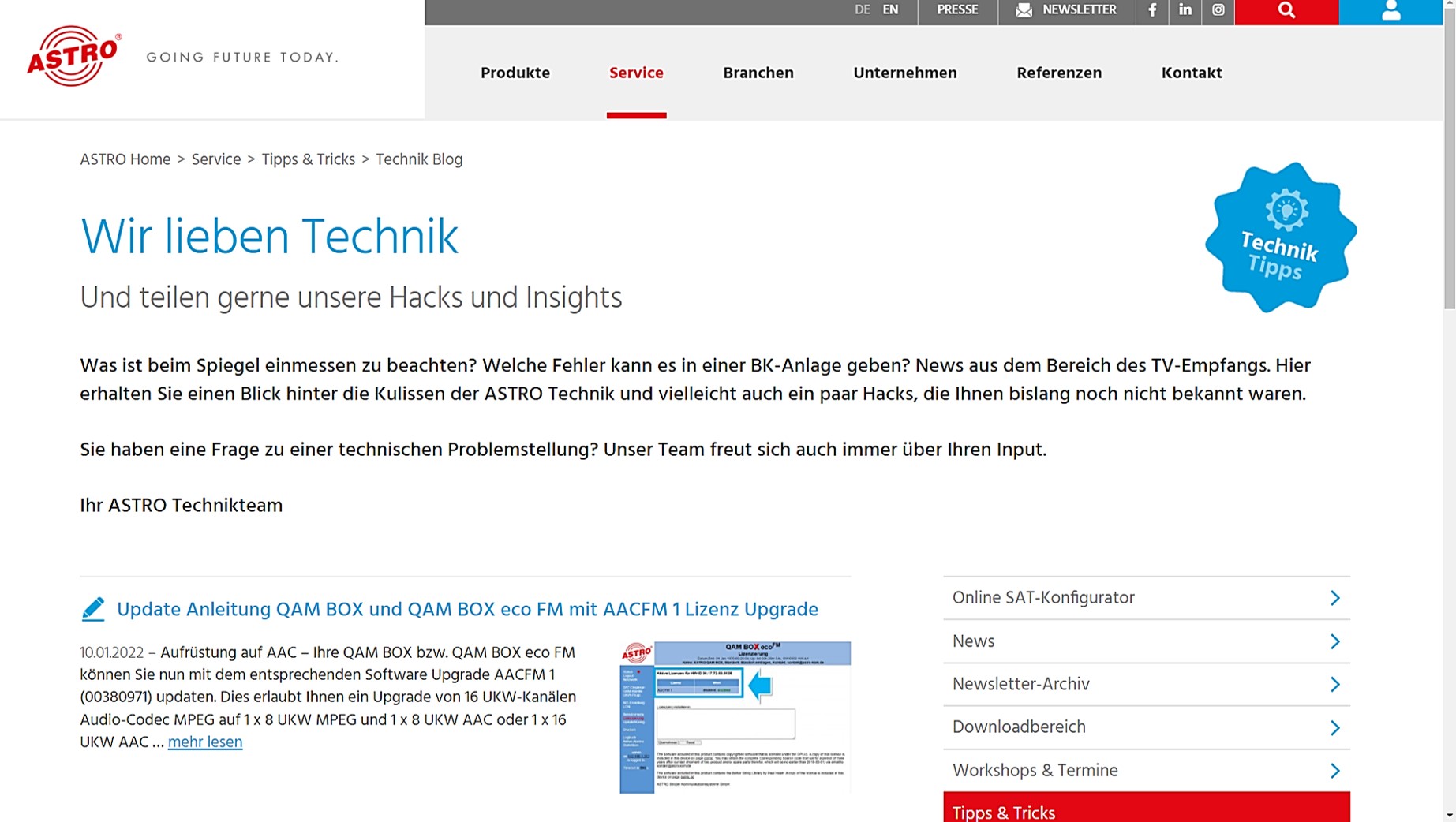This screenshot has width=1456, height=822.
Task: Open the PRESSE link
Action: tap(957, 10)
